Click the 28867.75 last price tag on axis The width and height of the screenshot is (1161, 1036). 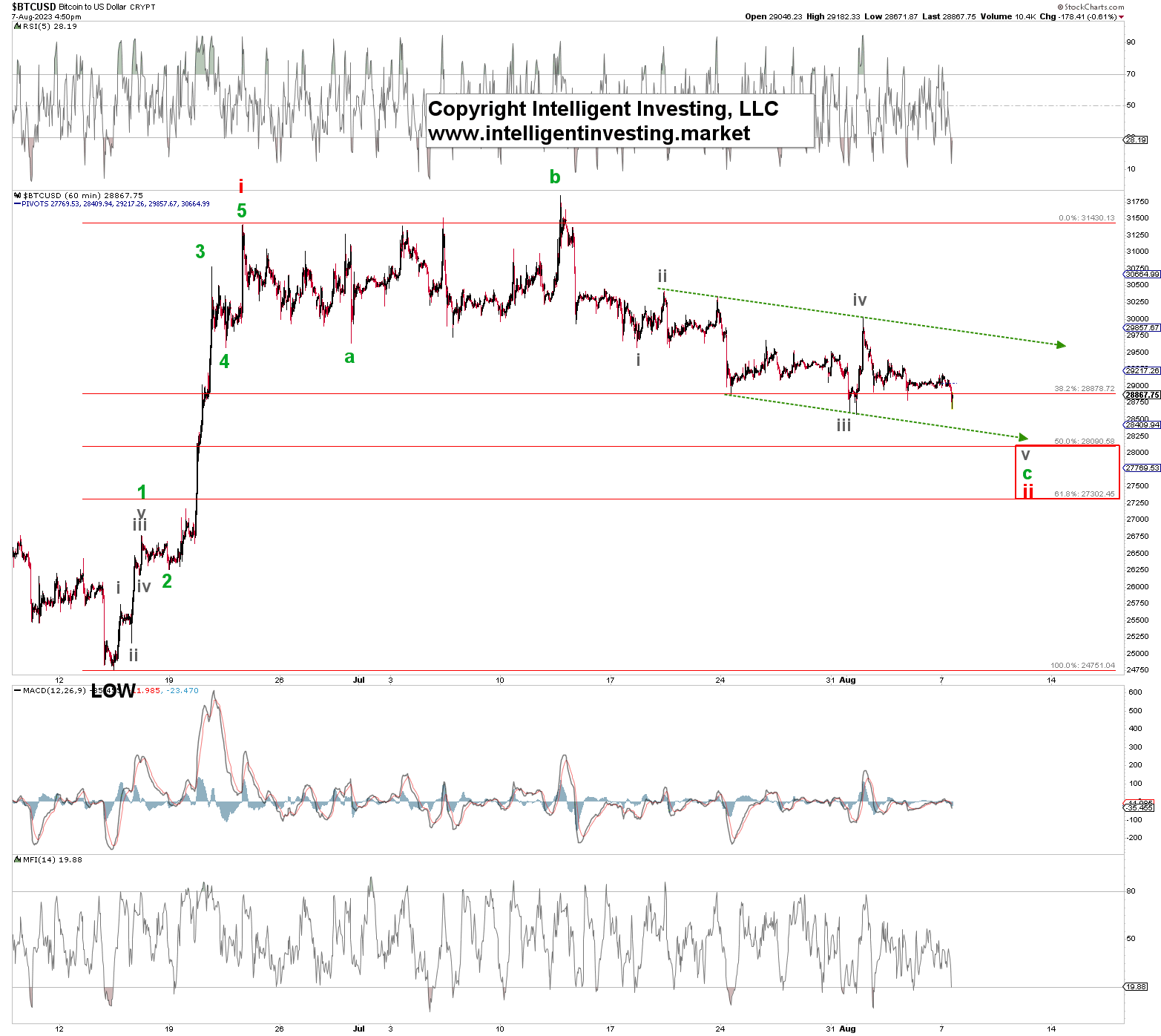1142,396
